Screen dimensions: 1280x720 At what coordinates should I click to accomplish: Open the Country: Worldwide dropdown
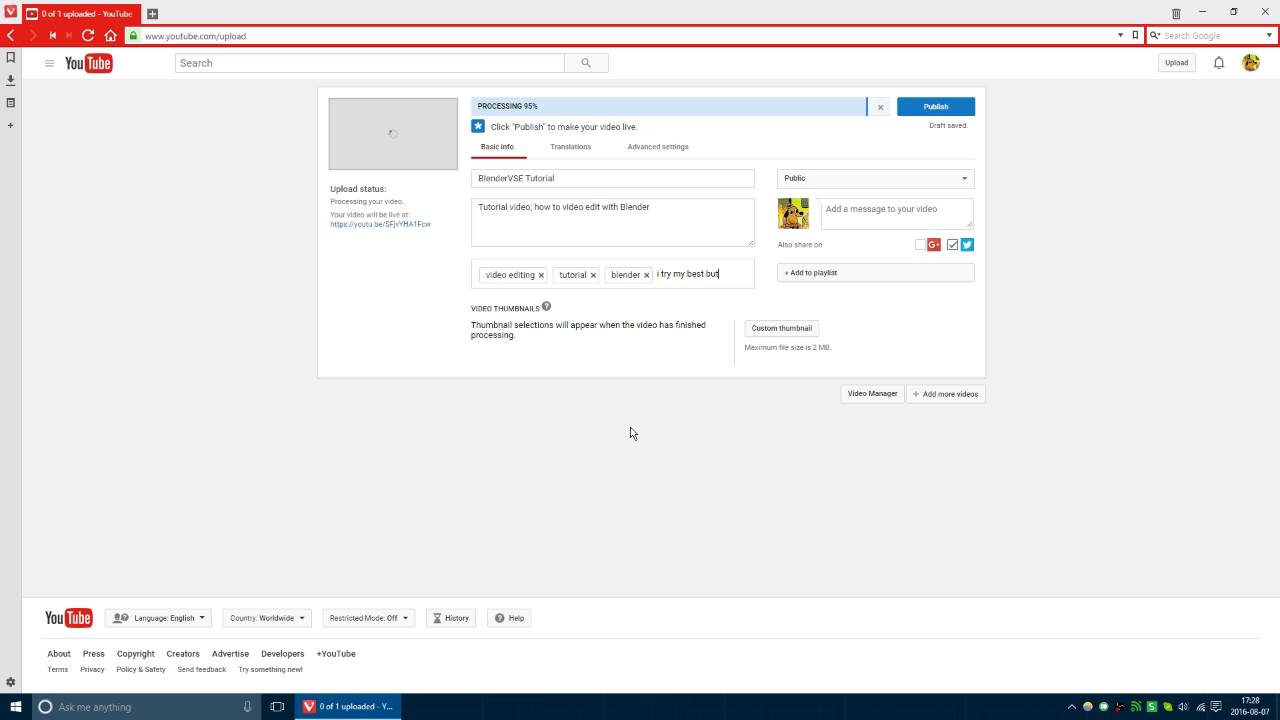(267, 618)
